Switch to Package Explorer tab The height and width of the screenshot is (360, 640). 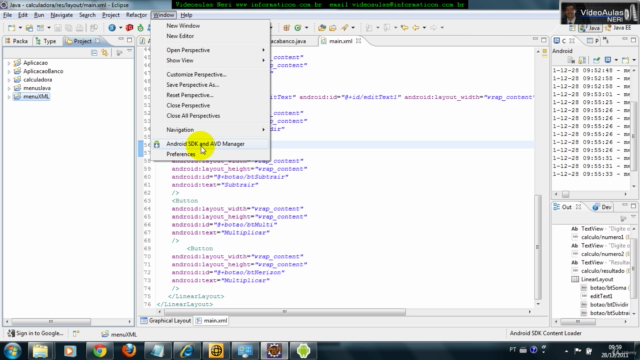(x=17, y=41)
